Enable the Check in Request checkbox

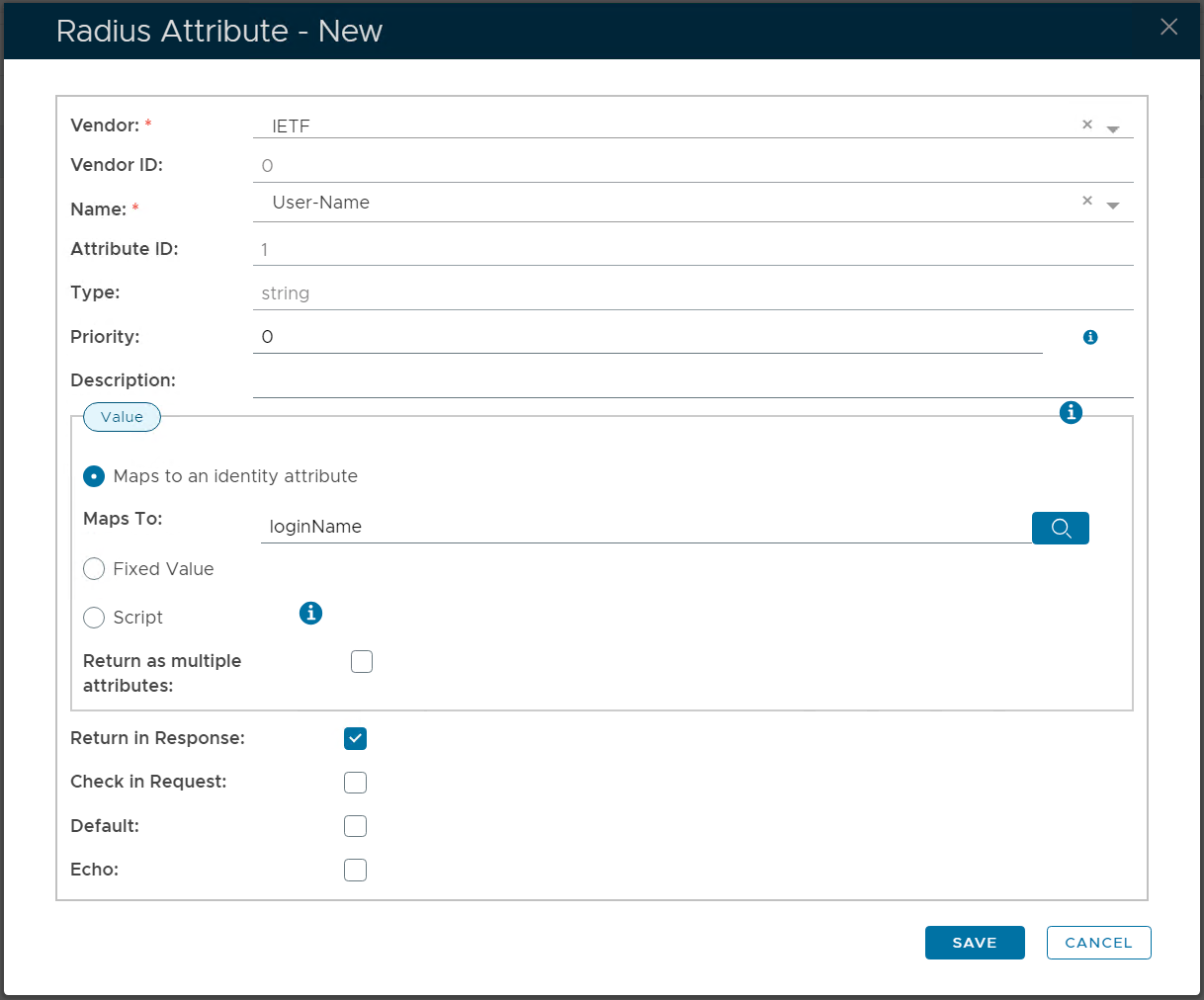point(355,783)
